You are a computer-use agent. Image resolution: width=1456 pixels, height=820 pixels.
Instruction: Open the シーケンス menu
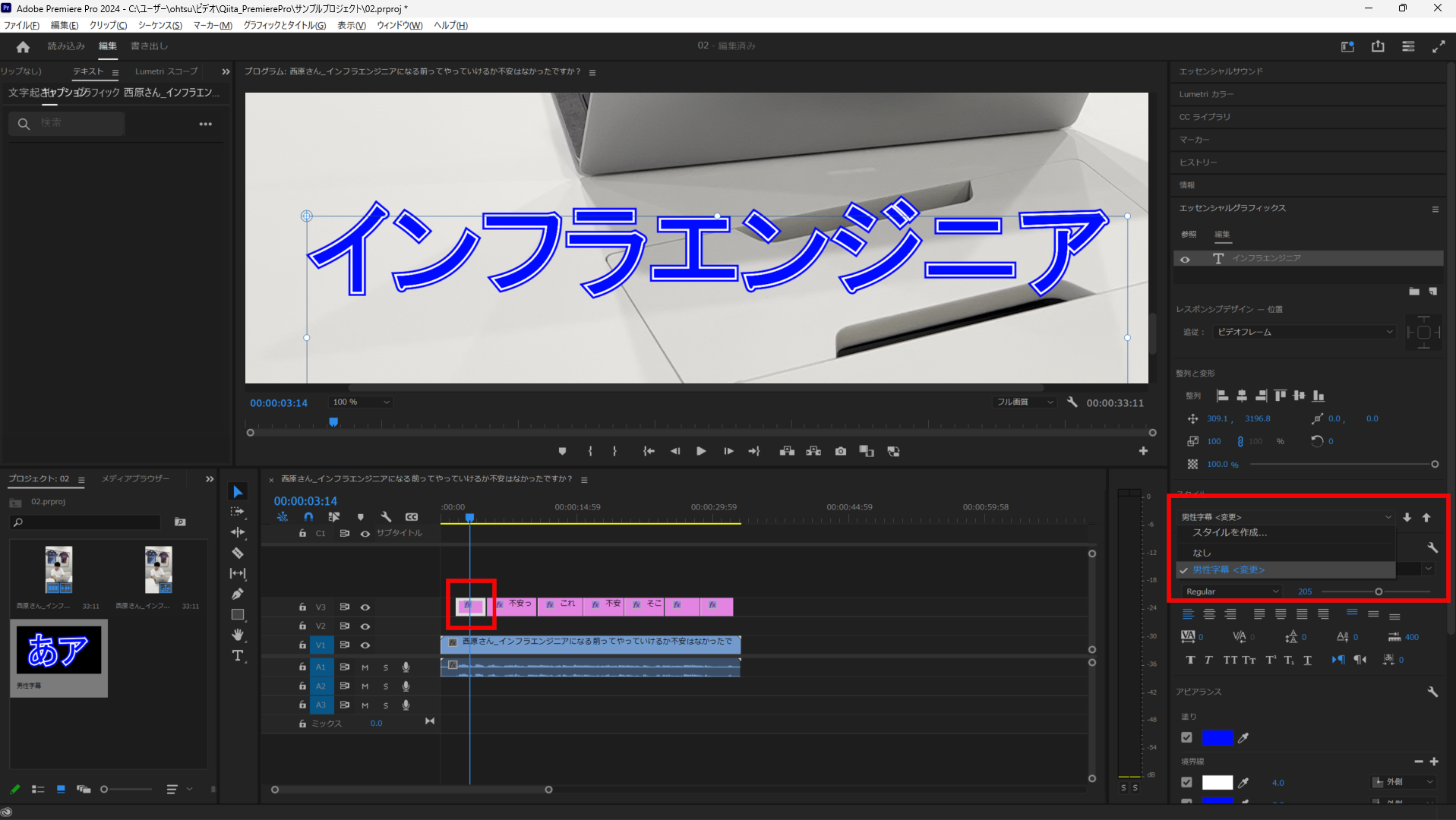(160, 25)
